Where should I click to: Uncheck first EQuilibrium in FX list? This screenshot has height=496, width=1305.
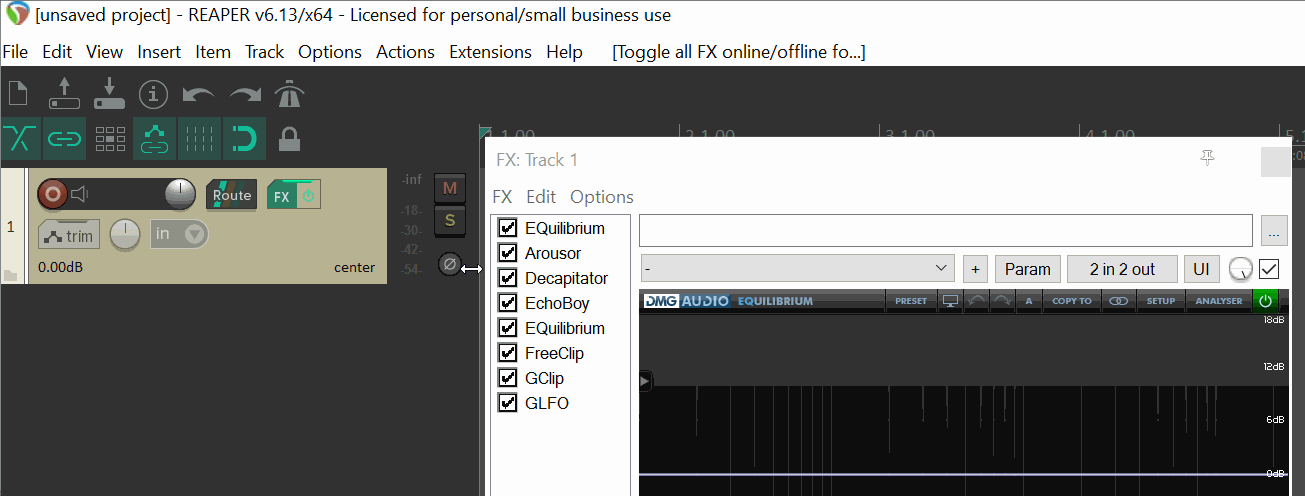point(508,228)
